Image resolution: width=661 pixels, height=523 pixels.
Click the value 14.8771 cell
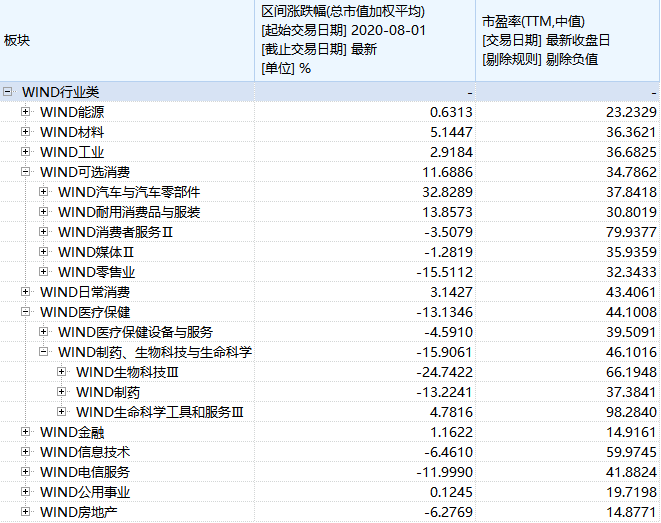click(x=567, y=512)
